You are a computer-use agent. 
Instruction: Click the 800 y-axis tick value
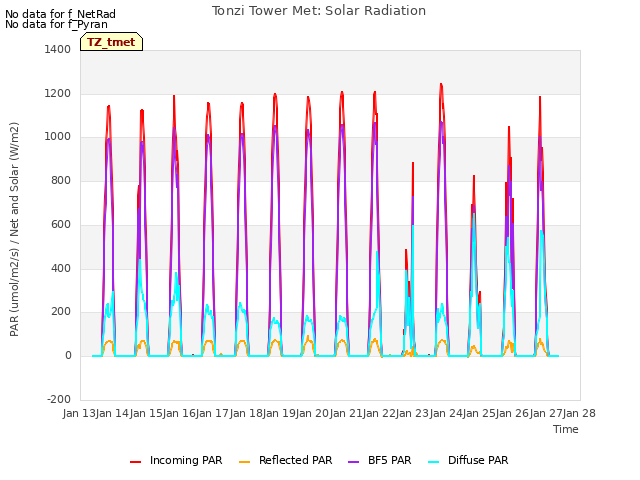pos(61,180)
